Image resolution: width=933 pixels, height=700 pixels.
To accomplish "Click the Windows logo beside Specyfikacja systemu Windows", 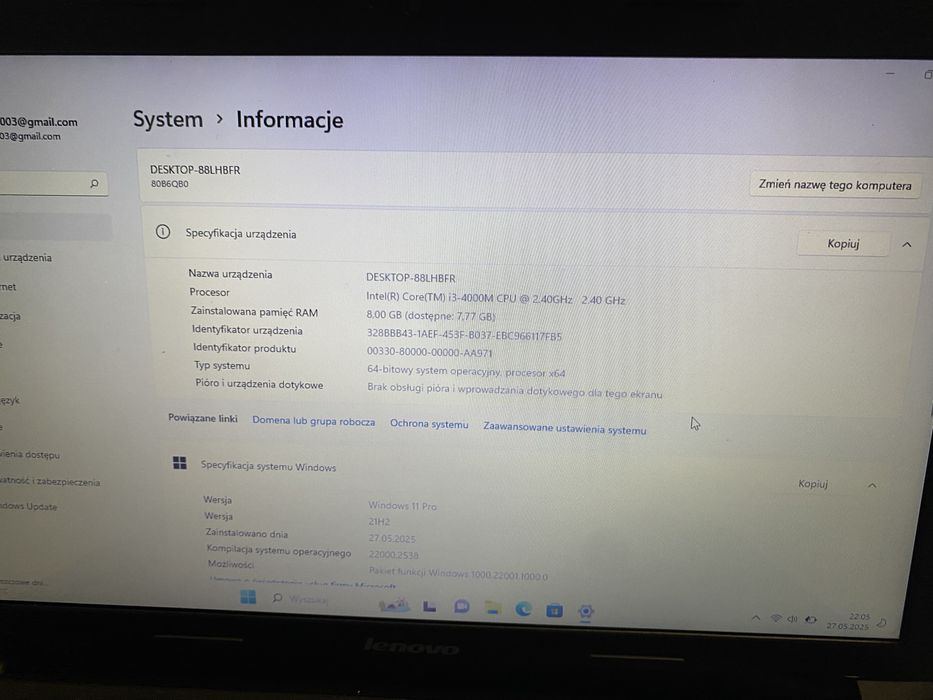I will coord(180,462).
